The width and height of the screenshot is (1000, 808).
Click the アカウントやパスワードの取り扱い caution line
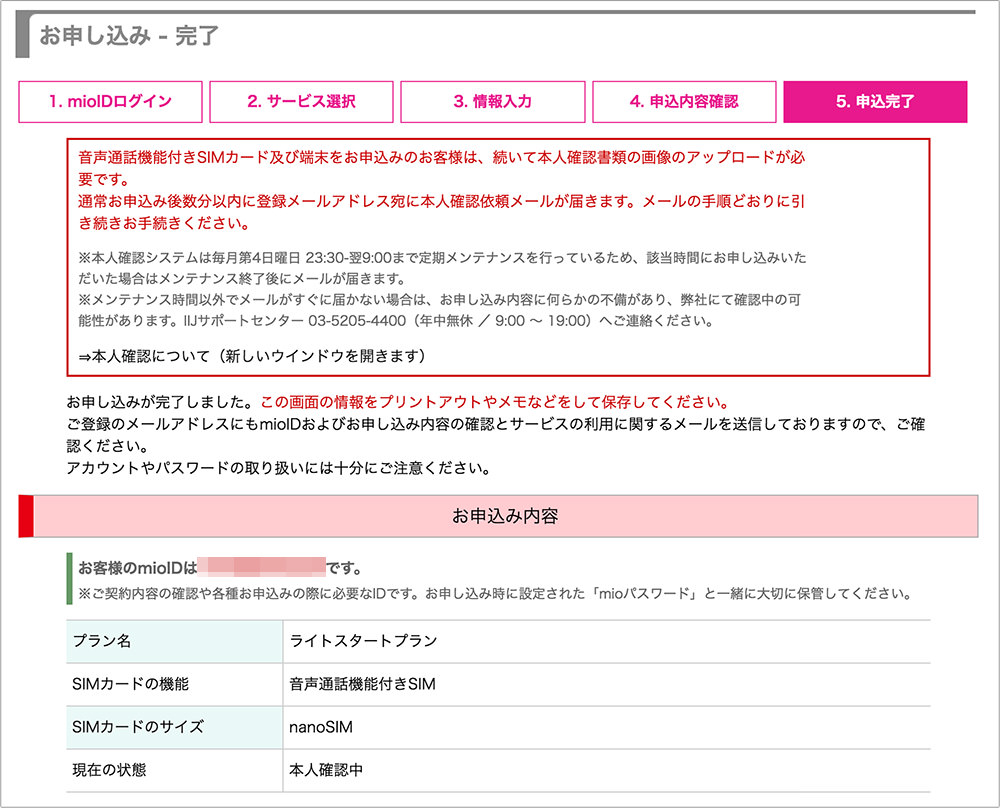pyautogui.click(x=279, y=468)
